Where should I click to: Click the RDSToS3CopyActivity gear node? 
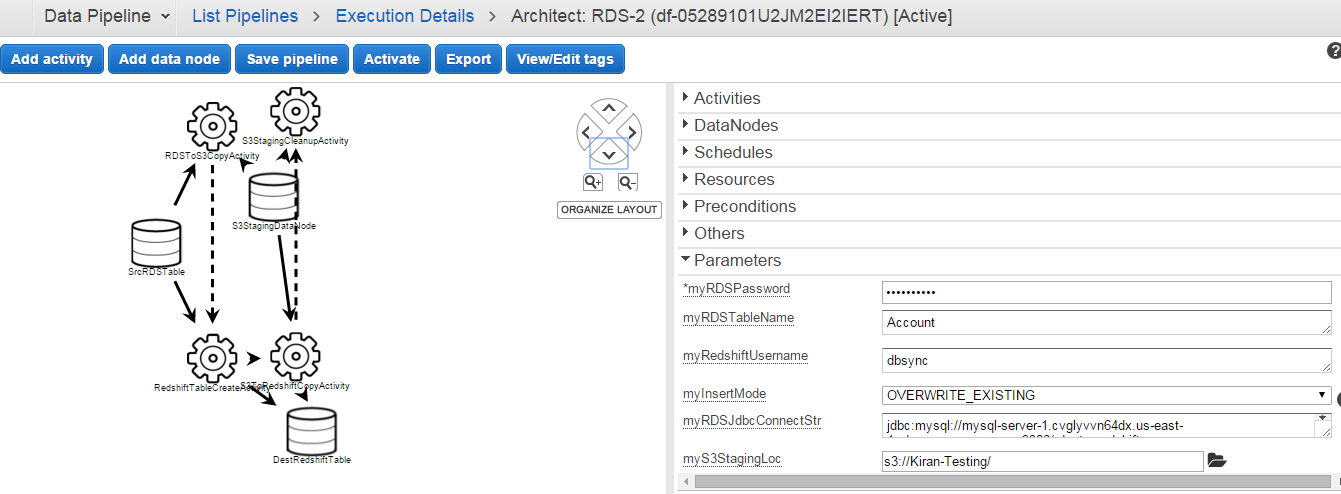click(x=211, y=126)
